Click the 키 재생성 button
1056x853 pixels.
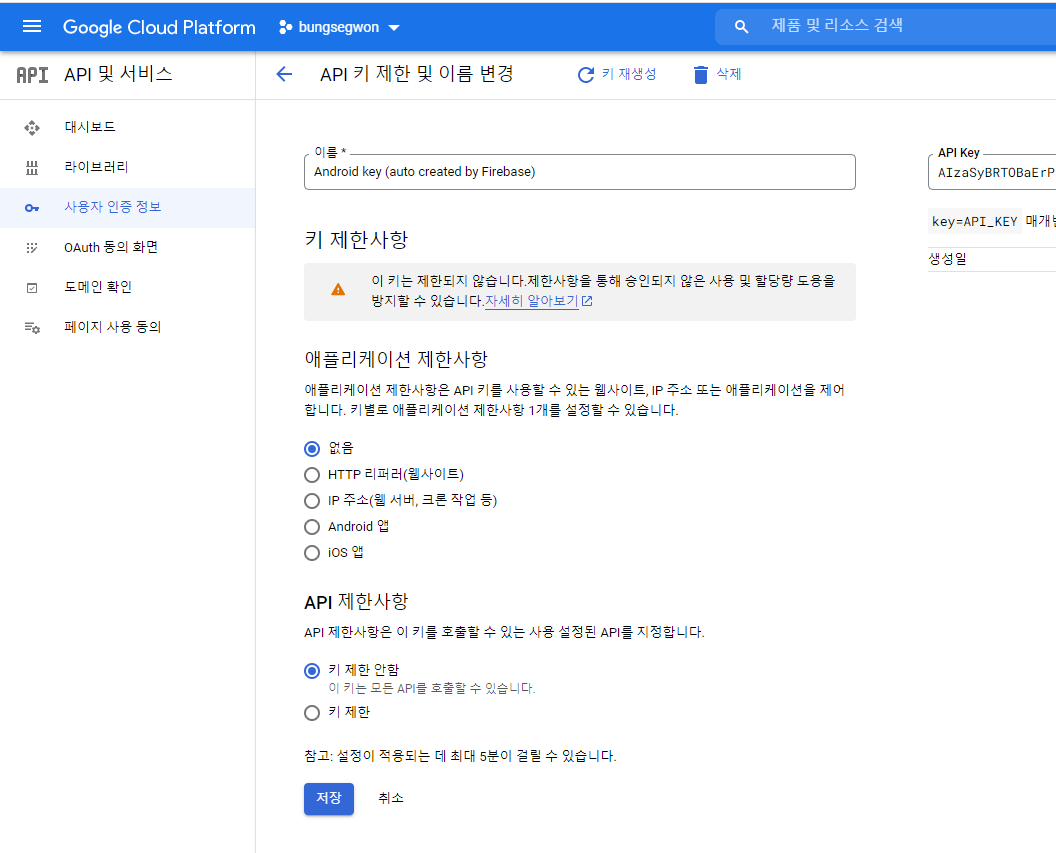[617, 74]
